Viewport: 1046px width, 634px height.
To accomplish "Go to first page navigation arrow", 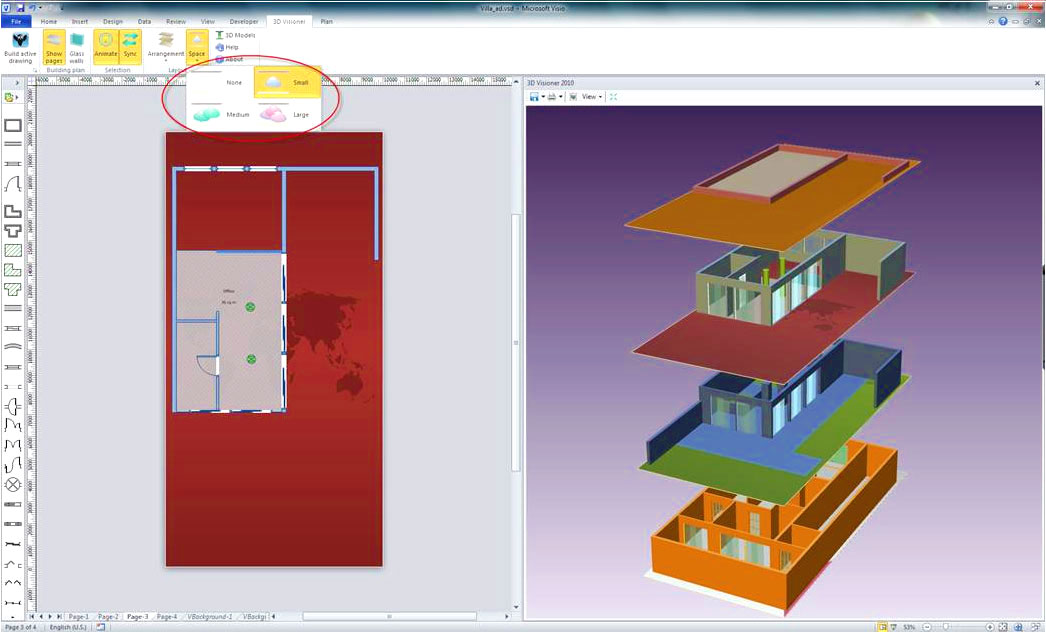I will tap(31, 617).
